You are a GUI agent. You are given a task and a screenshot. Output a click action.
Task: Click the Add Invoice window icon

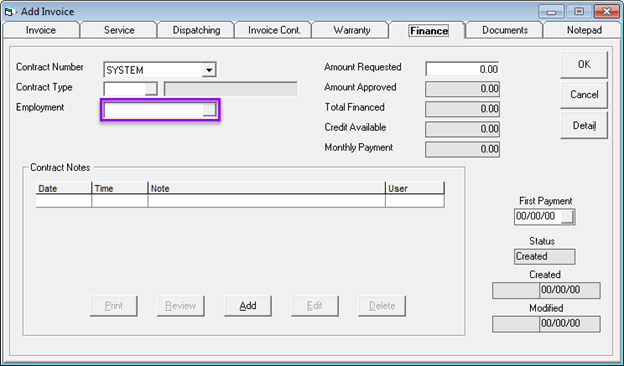point(9,12)
